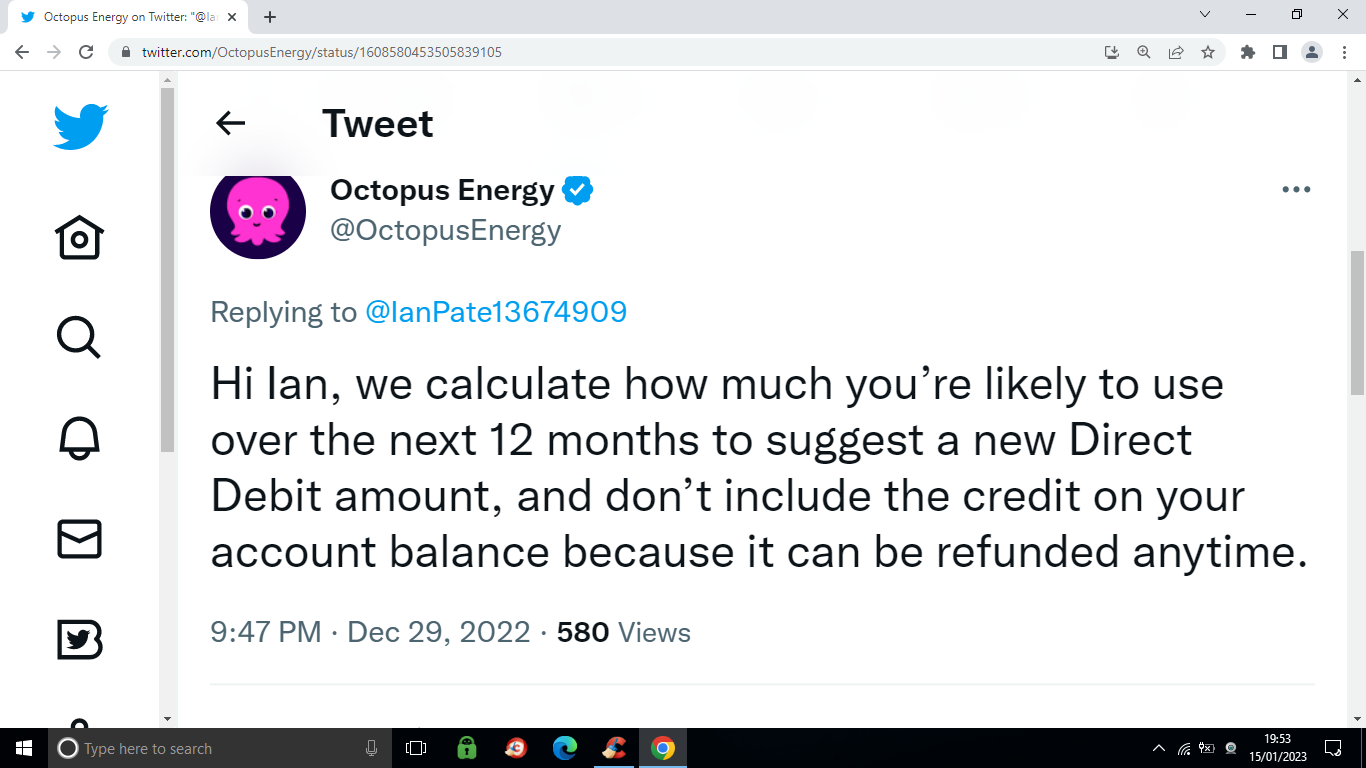Viewport: 1366px width, 768px height.
Task: Open Messages envelope in the sidebar
Action: [x=80, y=539]
